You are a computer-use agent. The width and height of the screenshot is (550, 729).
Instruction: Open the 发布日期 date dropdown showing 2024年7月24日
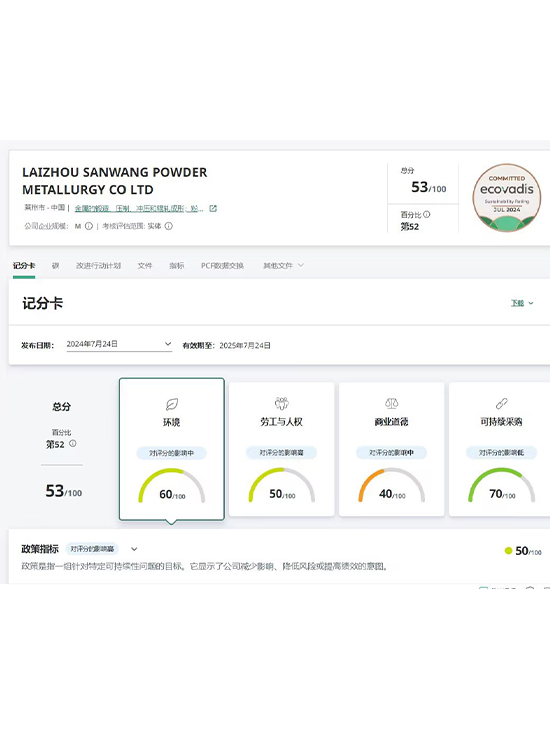[x=119, y=344]
